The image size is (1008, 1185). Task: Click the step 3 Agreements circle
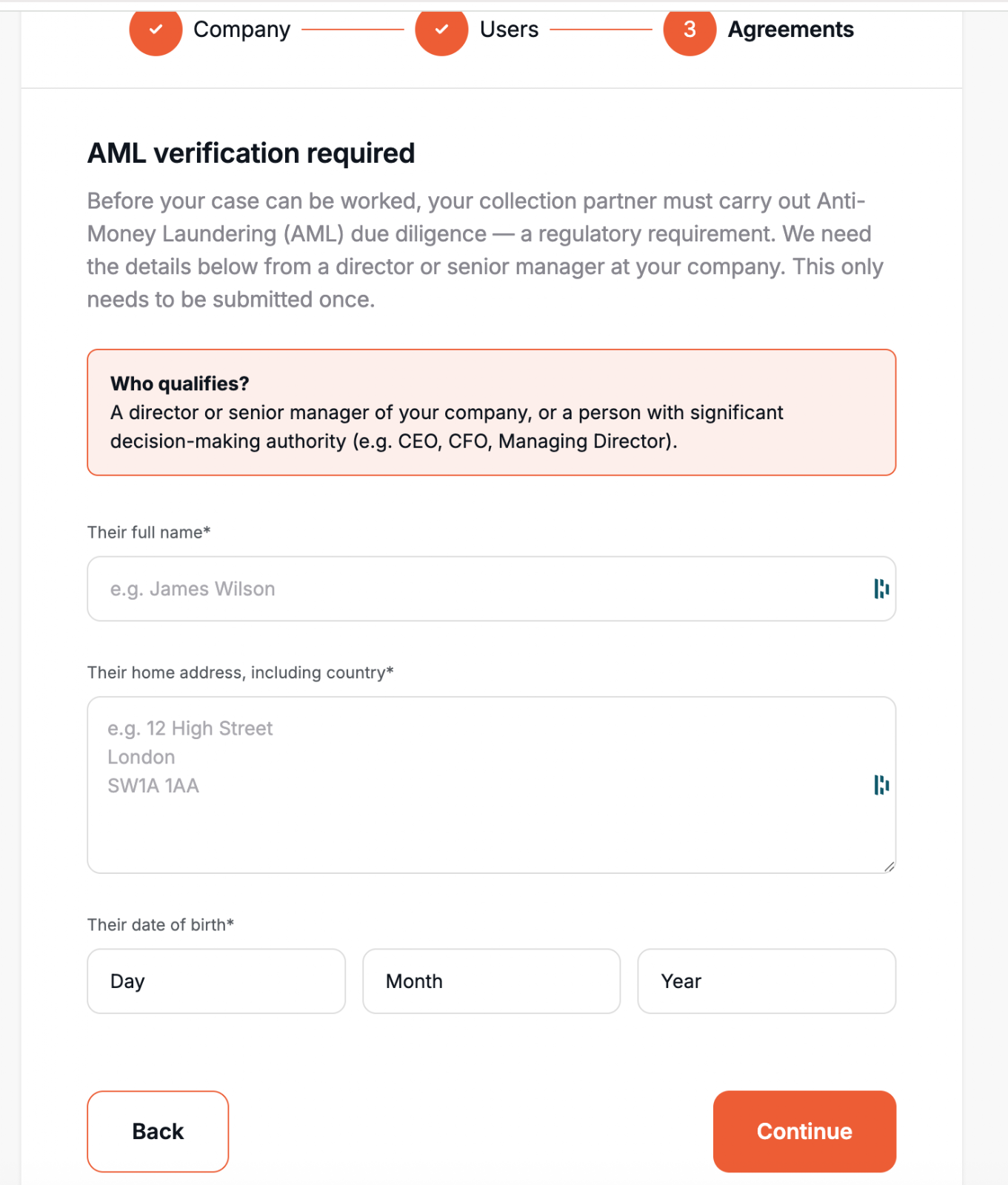point(690,30)
